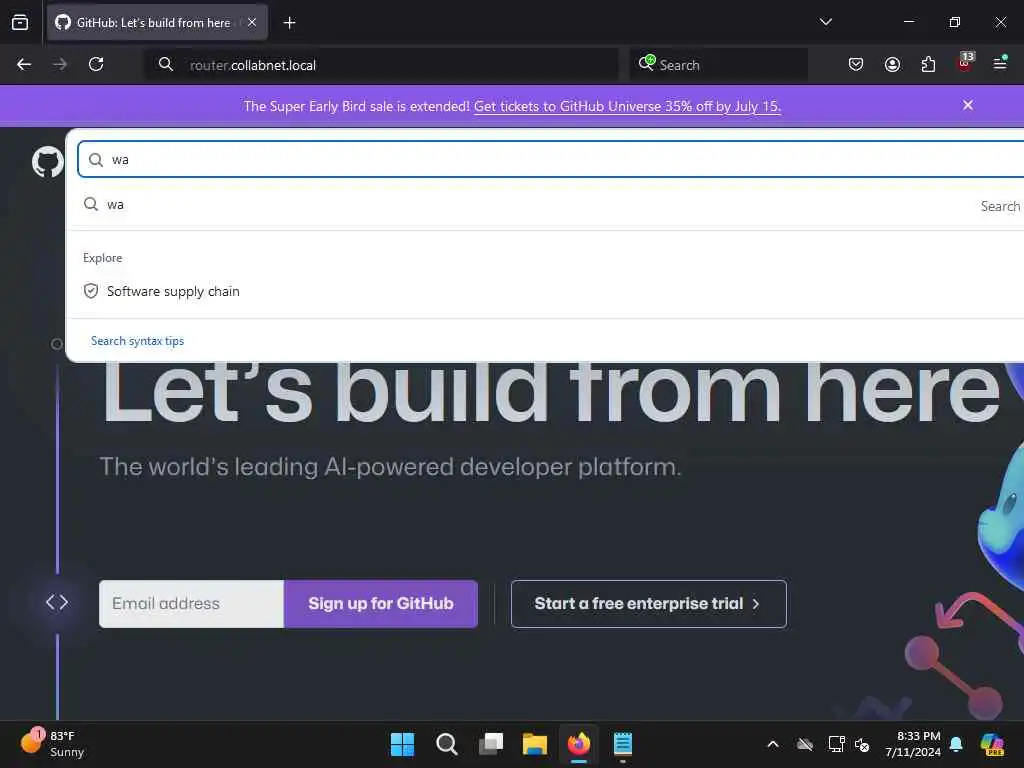
Task: Open Task View on the taskbar
Action: coord(491,744)
